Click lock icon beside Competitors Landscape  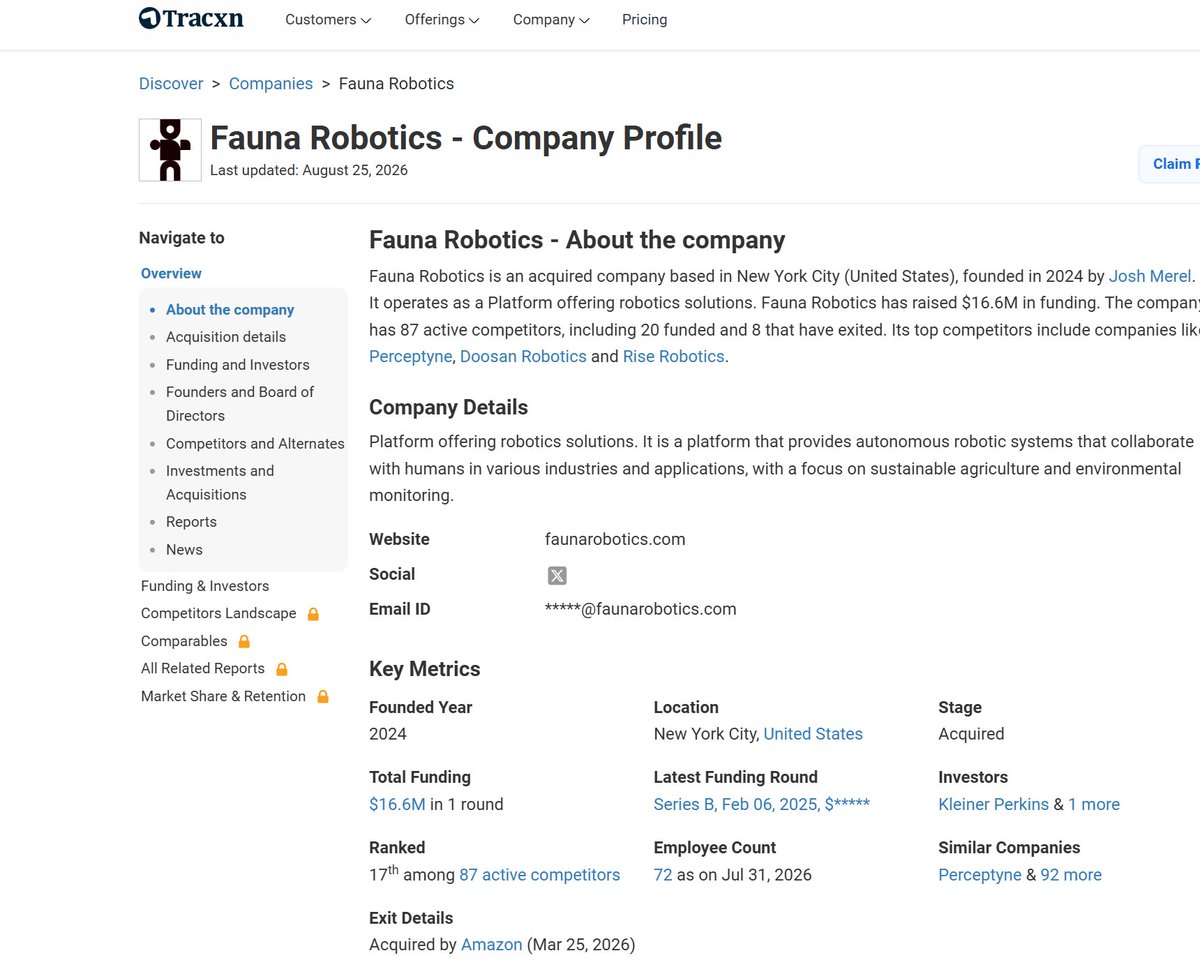tap(313, 614)
